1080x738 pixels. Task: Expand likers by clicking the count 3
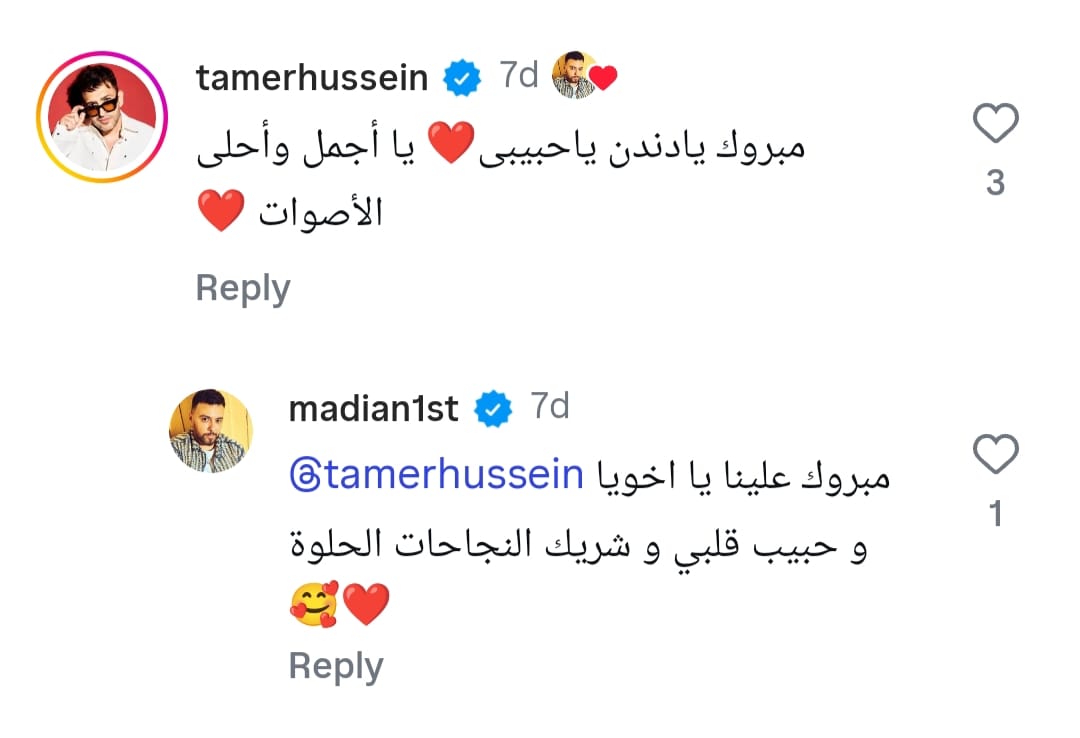[995, 183]
